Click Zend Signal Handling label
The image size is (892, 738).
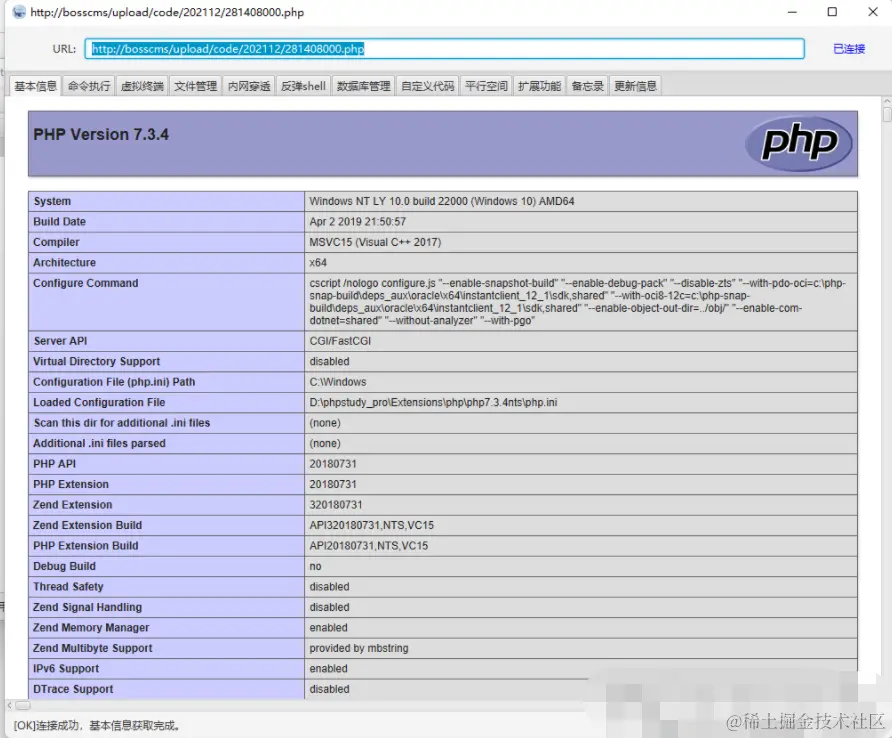point(87,608)
